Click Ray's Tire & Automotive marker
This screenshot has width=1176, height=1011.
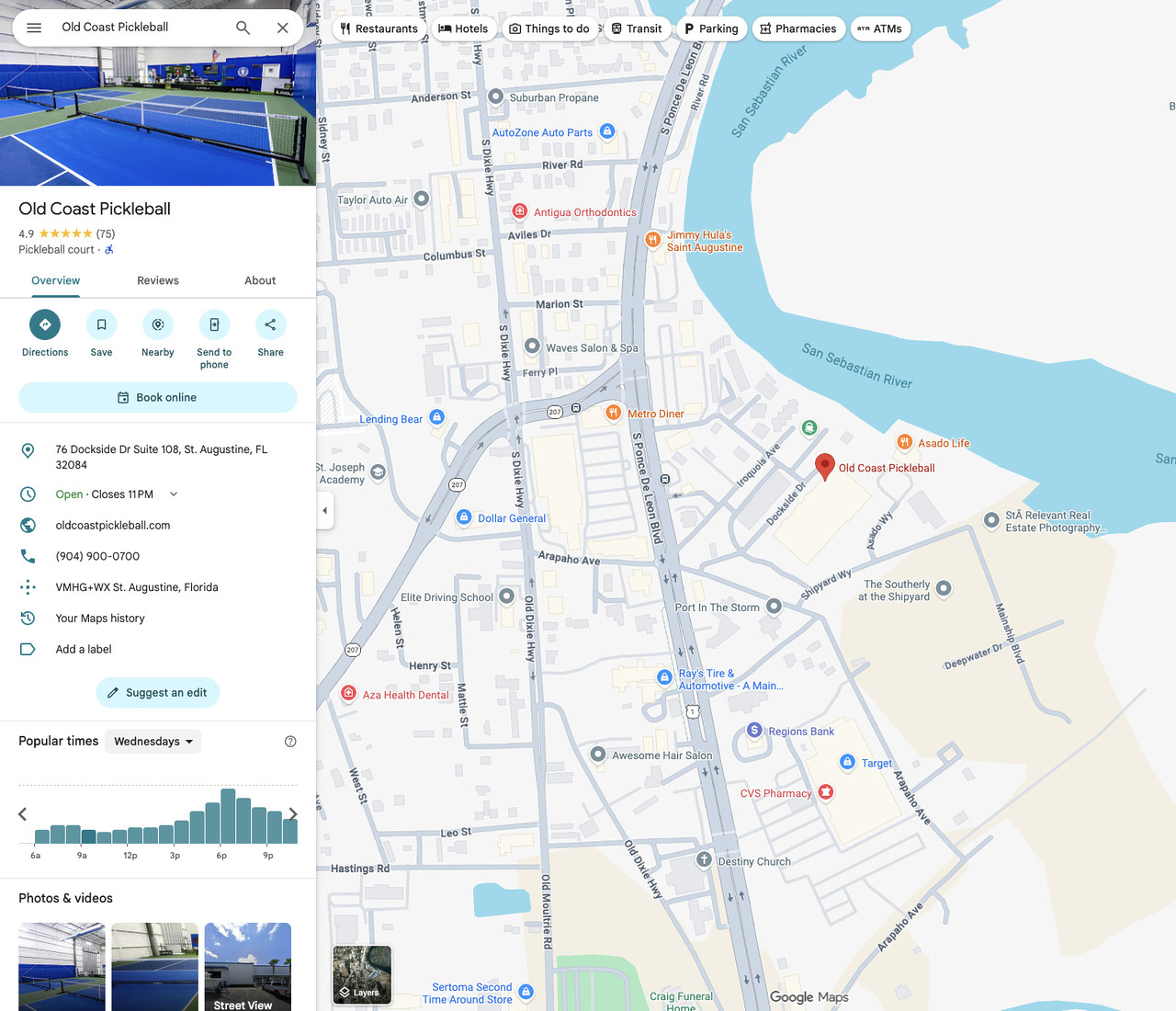[664, 677]
